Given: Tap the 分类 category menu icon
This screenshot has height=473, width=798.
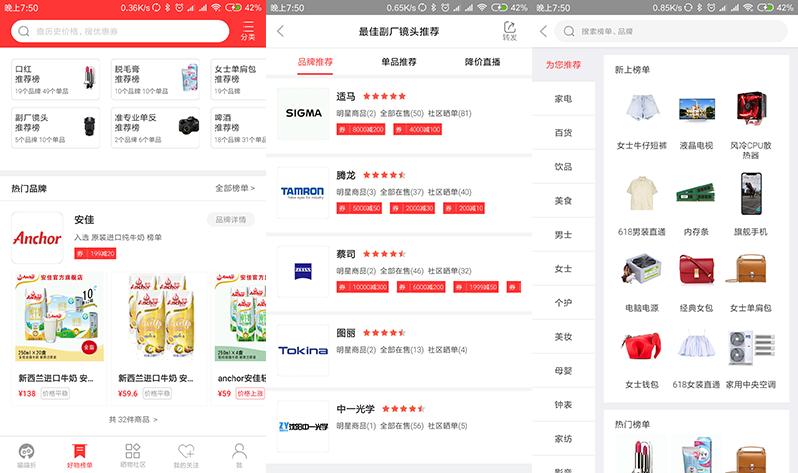Looking at the screenshot, I should click(248, 31).
